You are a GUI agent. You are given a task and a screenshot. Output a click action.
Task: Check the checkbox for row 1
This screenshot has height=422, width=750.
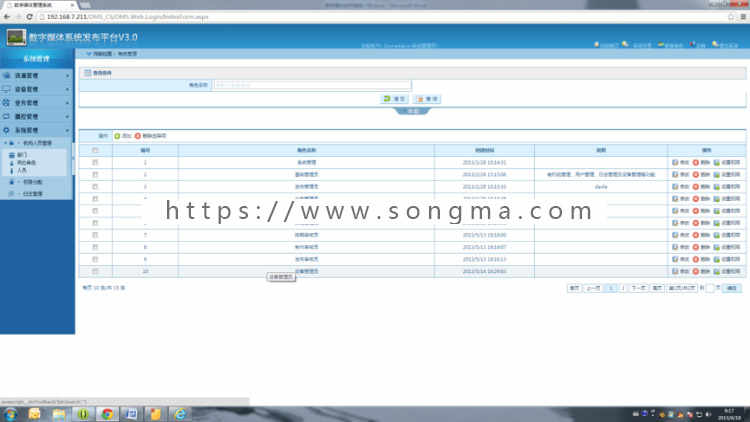tap(95, 163)
